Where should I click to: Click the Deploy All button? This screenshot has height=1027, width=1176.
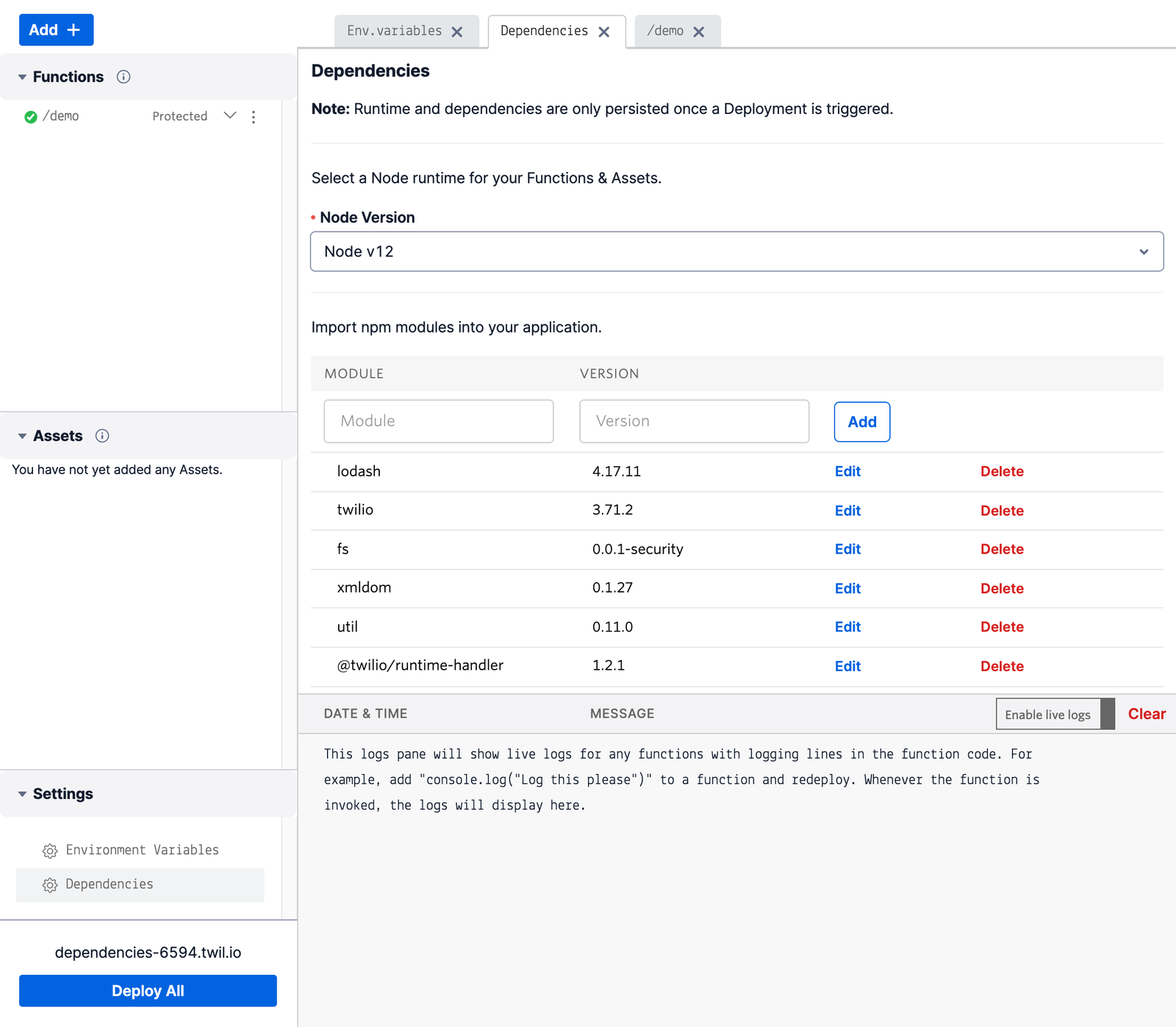[147, 990]
